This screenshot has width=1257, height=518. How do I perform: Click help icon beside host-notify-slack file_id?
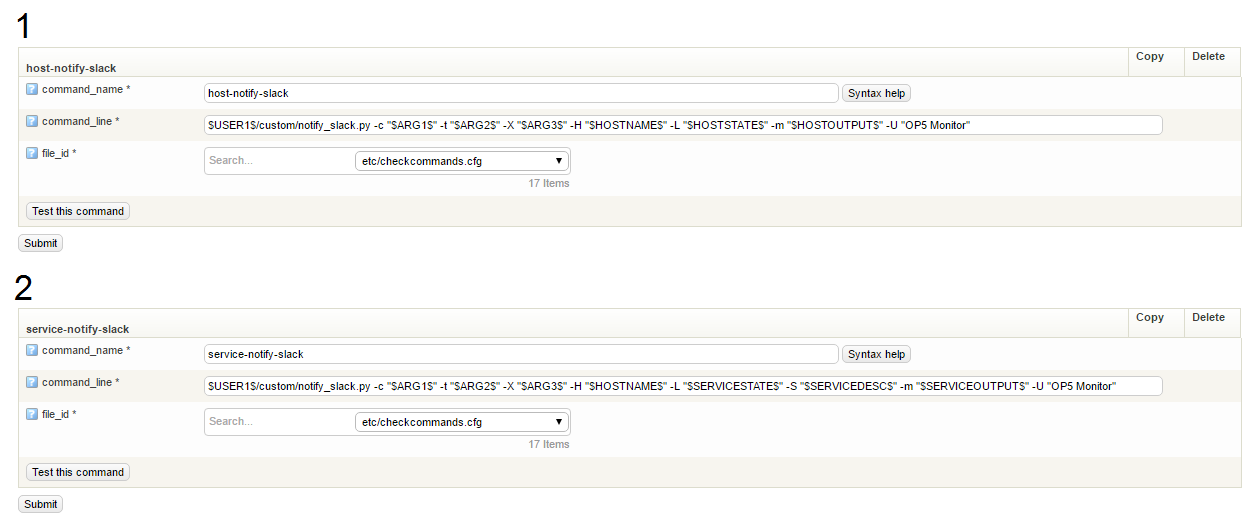32,153
